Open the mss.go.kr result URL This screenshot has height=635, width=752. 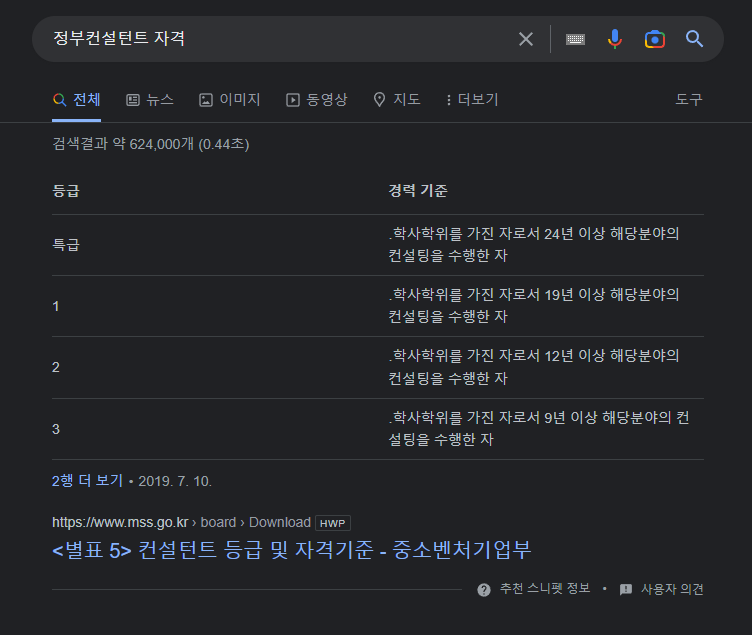click(x=181, y=522)
